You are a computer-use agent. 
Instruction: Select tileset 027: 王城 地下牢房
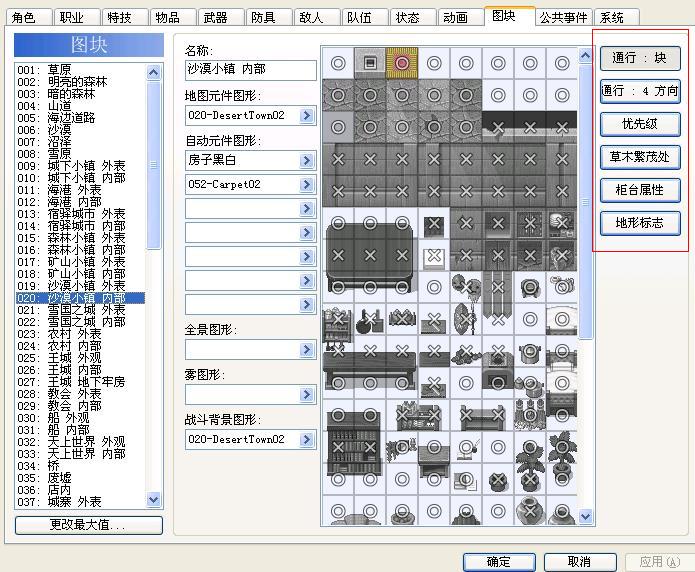81,381
